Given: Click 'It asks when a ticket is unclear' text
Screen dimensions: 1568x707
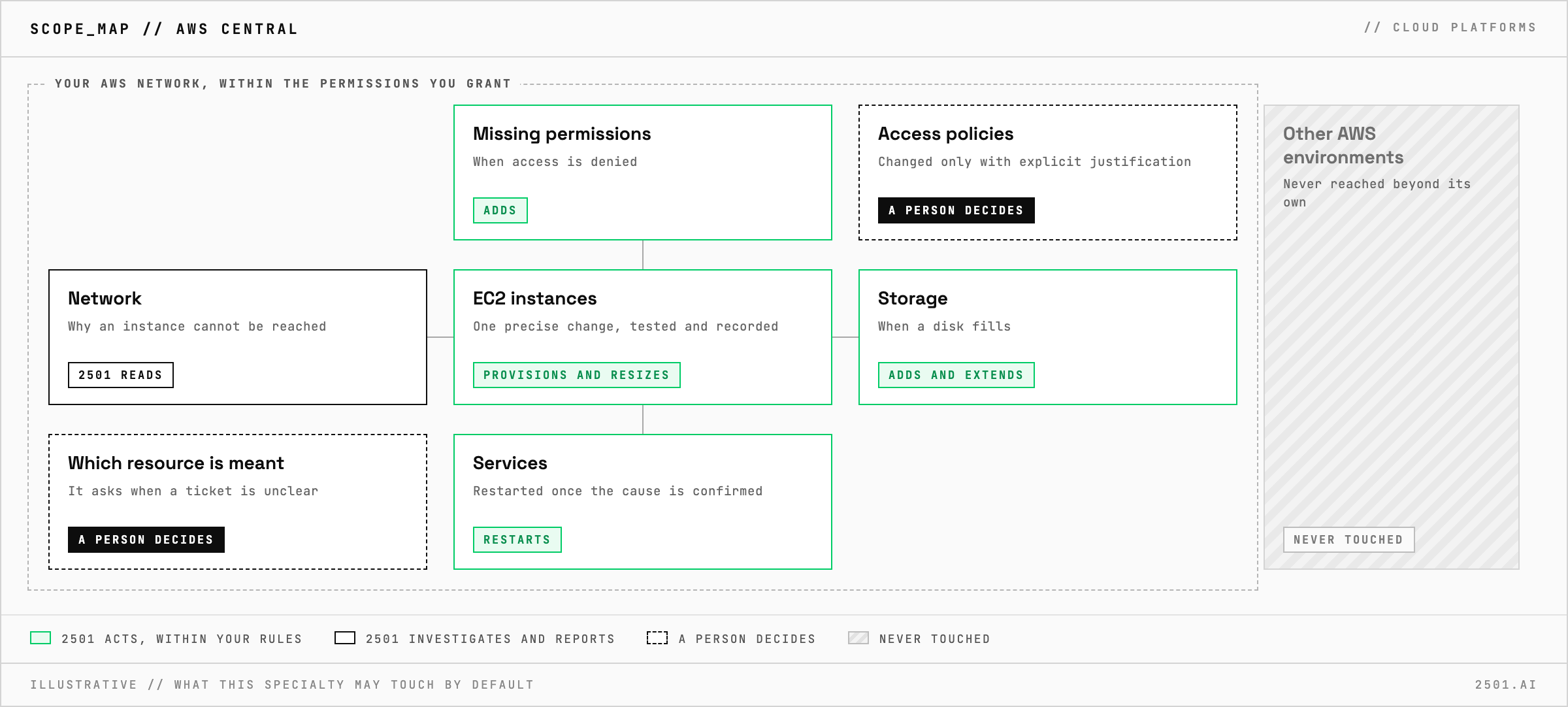Looking at the screenshot, I should click(193, 491).
